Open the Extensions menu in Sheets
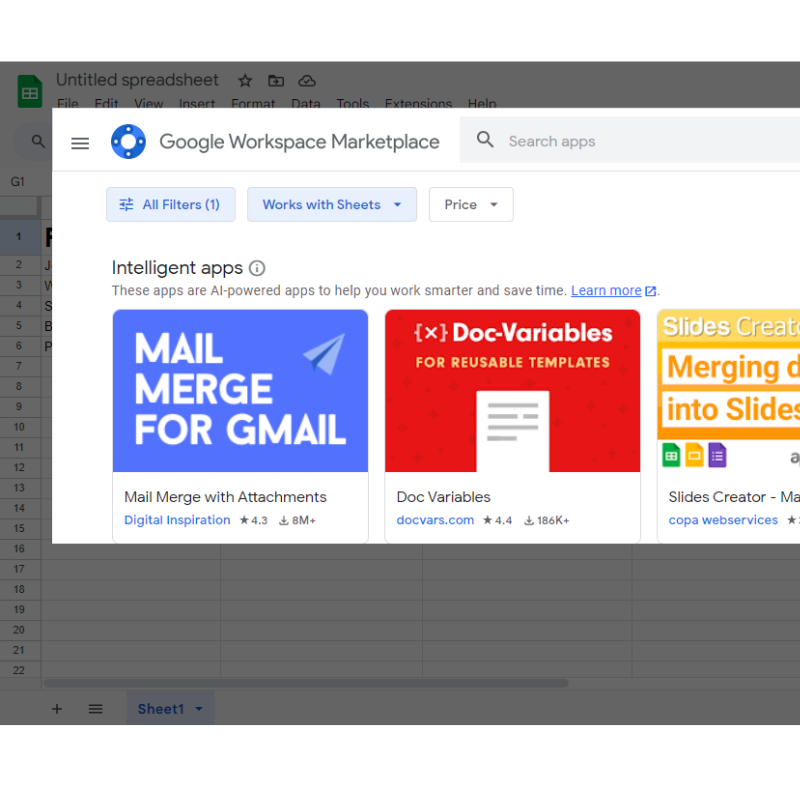 (x=418, y=104)
